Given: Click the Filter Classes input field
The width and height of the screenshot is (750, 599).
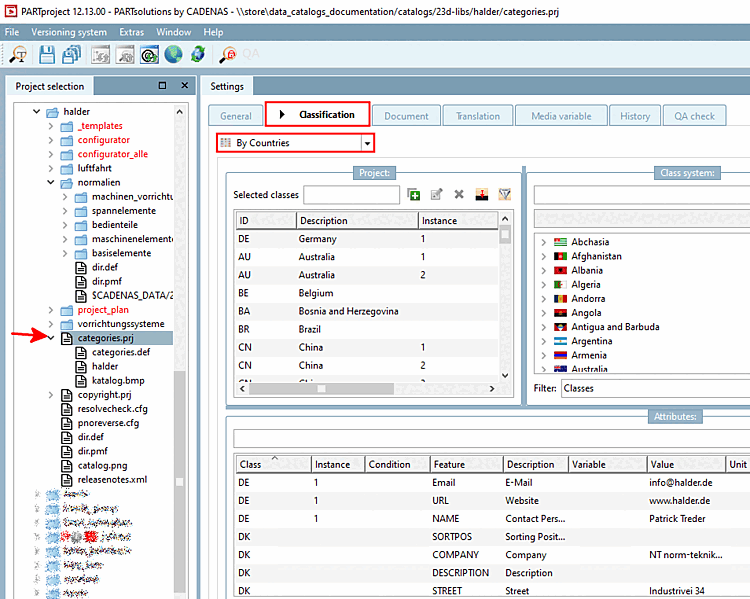Looking at the screenshot, I should point(655,388).
